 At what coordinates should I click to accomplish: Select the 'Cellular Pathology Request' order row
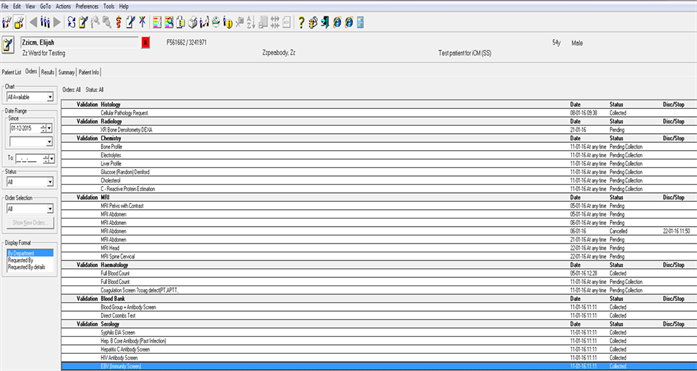coord(379,113)
